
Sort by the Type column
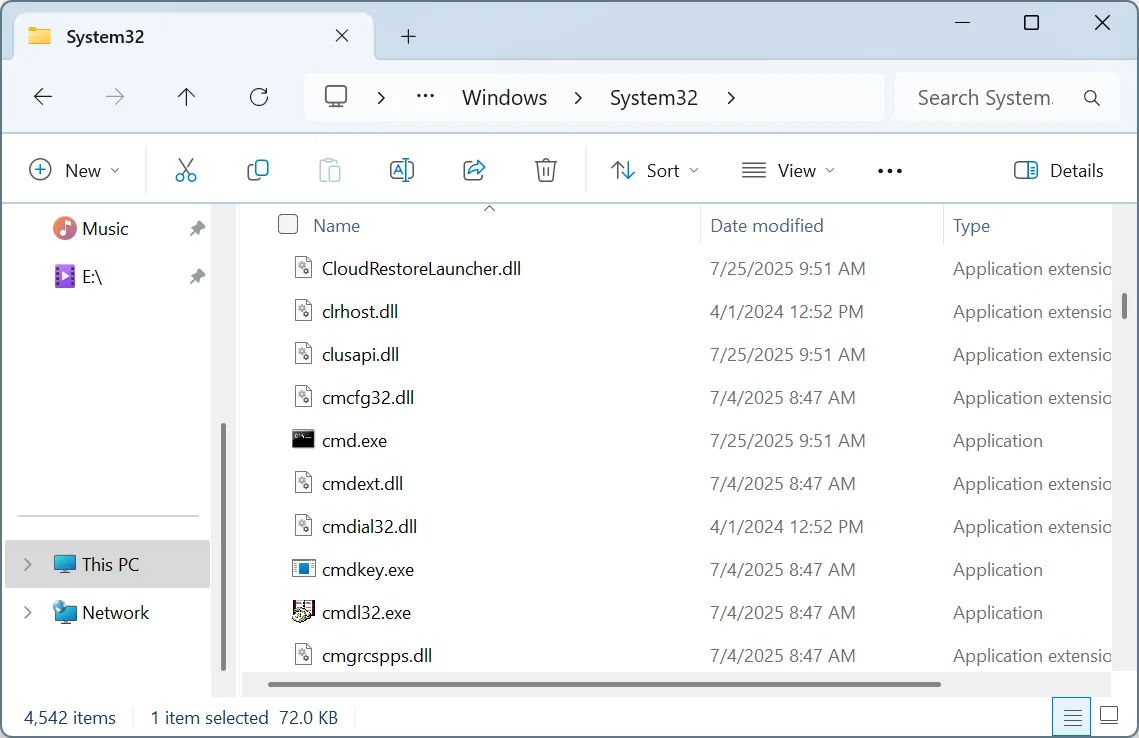click(971, 226)
